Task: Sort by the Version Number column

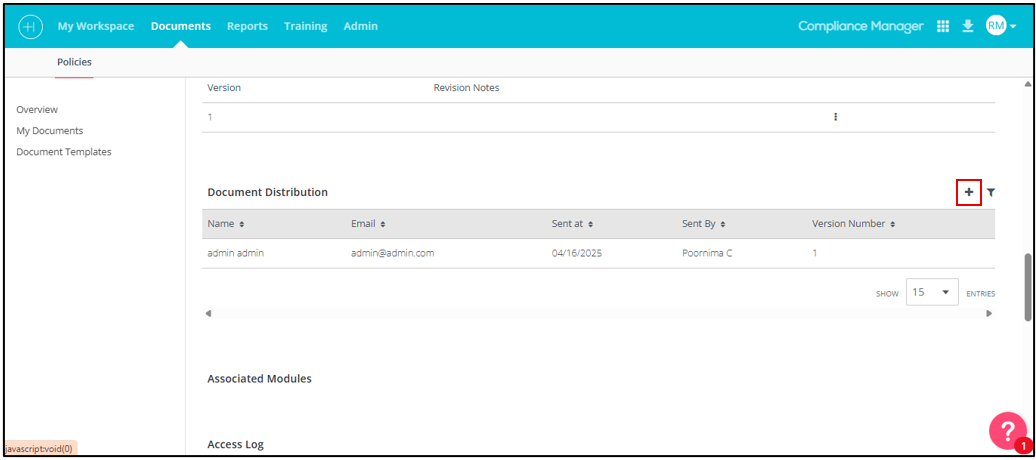Action: [x=854, y=224]
